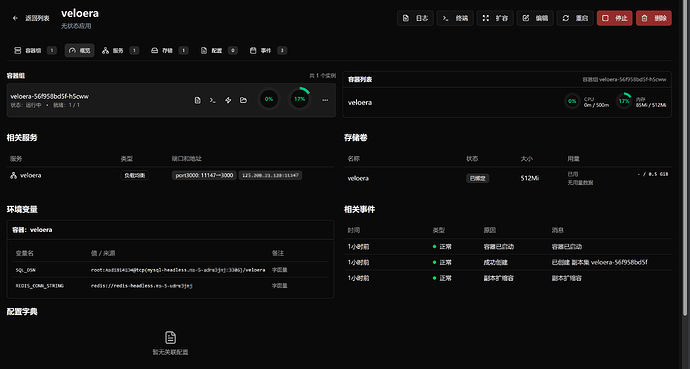Click the 0% CPU gauge in pod row
Image resolution: width=690 pixels, height=369 pixels.
coord(268,99)
